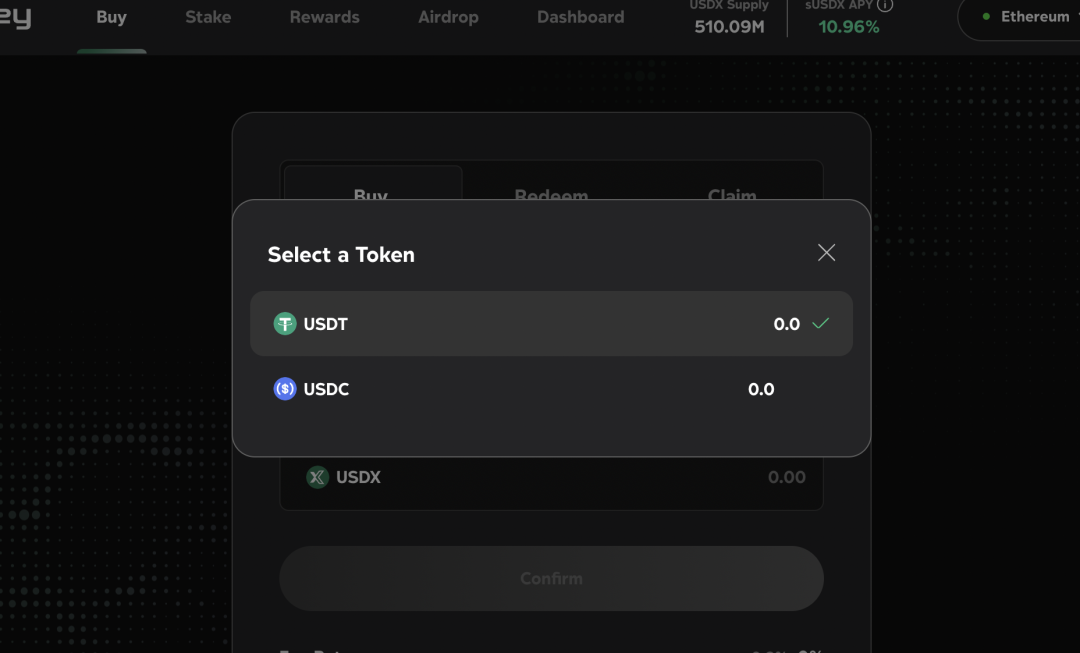The image size is (1080, 653).
Task: Open the Stake page
Action: [207, 16]
